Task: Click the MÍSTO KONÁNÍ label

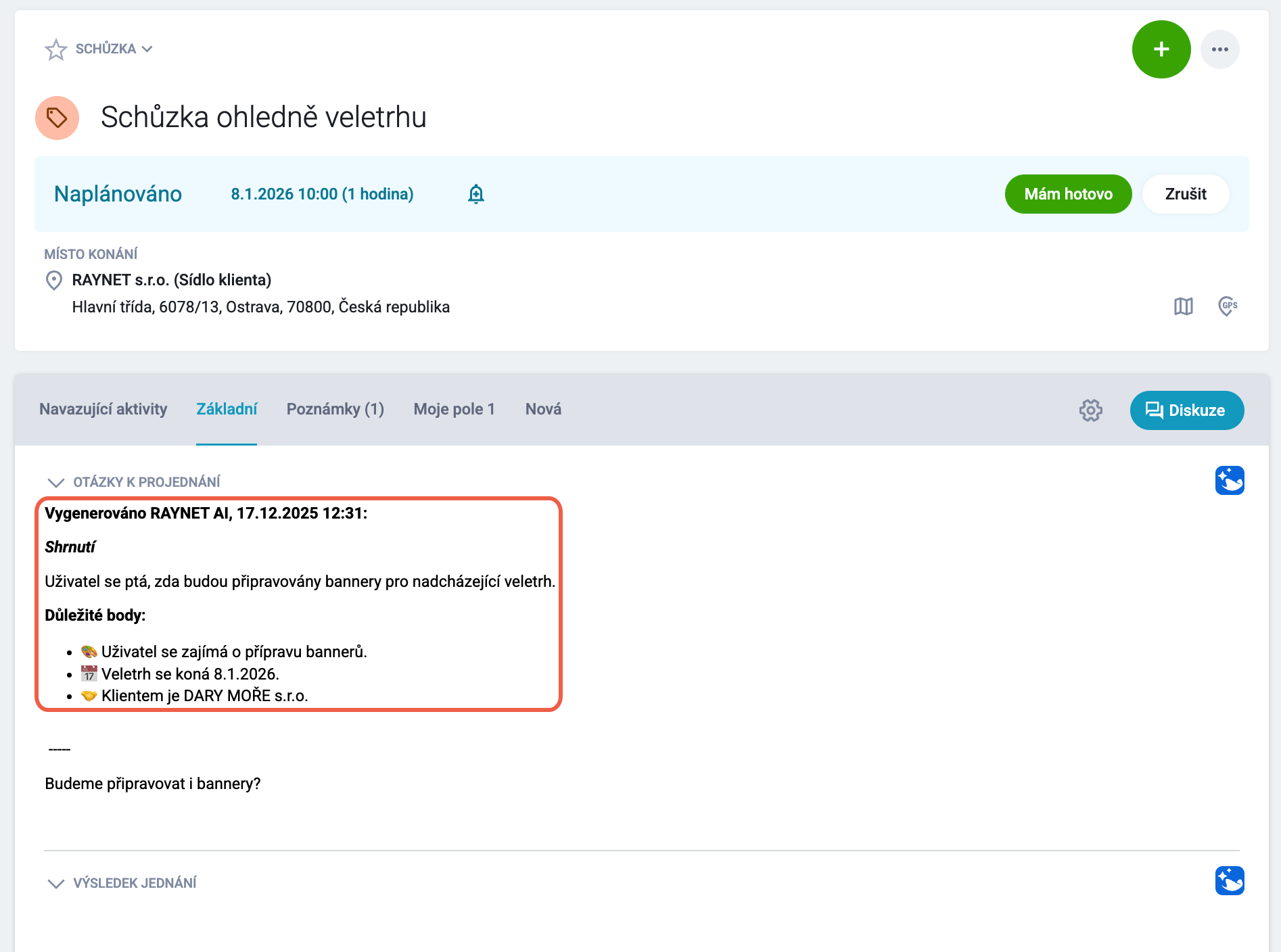Action: 91,254
